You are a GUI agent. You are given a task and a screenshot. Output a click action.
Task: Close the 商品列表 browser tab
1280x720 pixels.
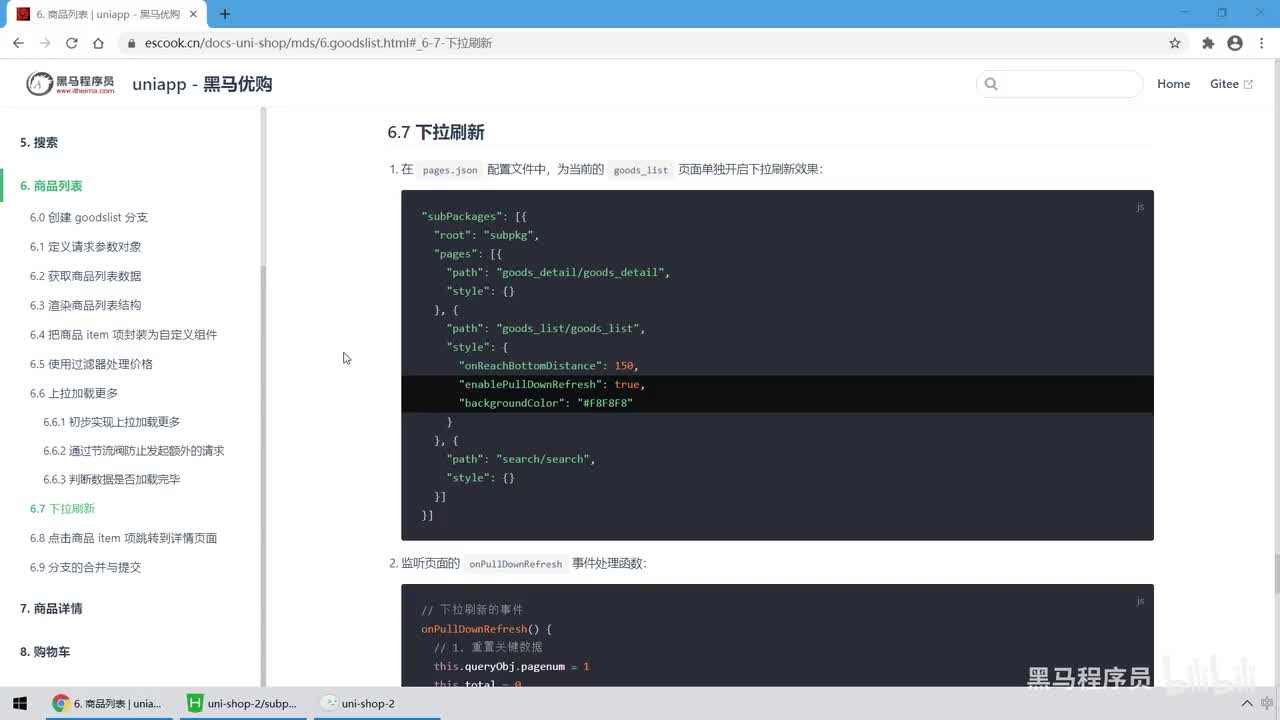tap(195, 14)
